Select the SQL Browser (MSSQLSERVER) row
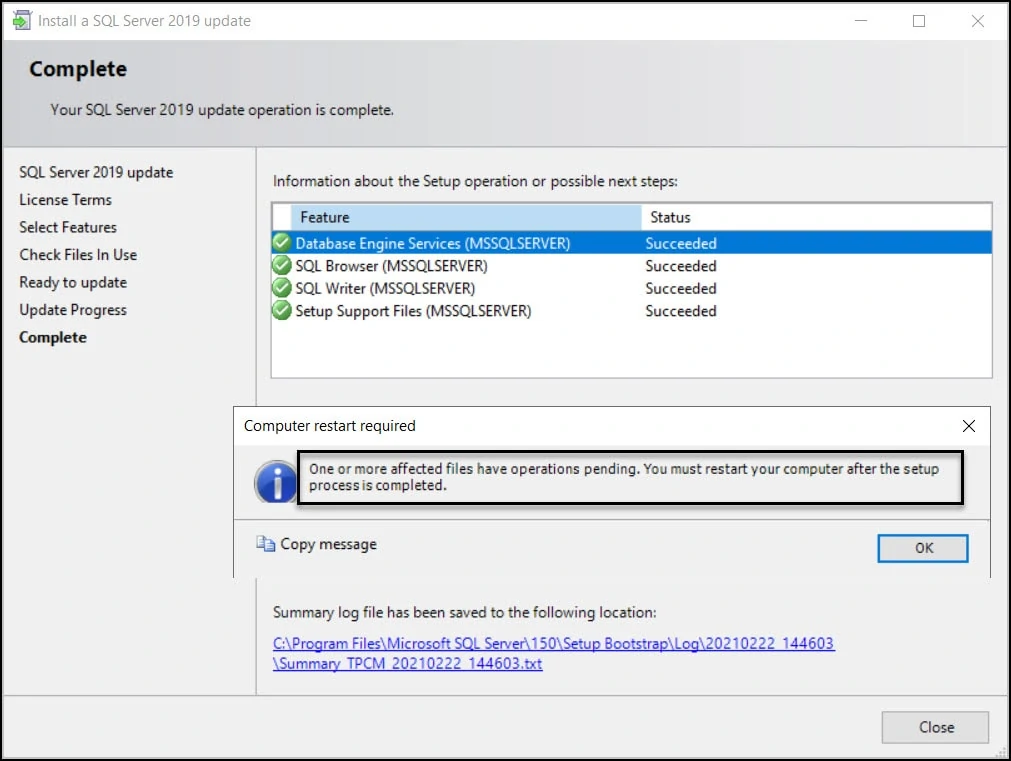Image resolution: width=1011 pixels, height=761 pixels. click(631, 266)
